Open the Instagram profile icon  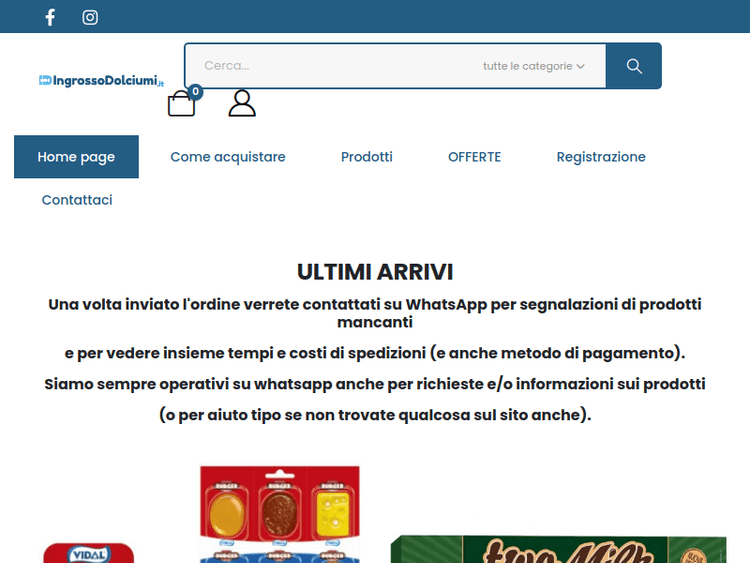click(90, 17)
